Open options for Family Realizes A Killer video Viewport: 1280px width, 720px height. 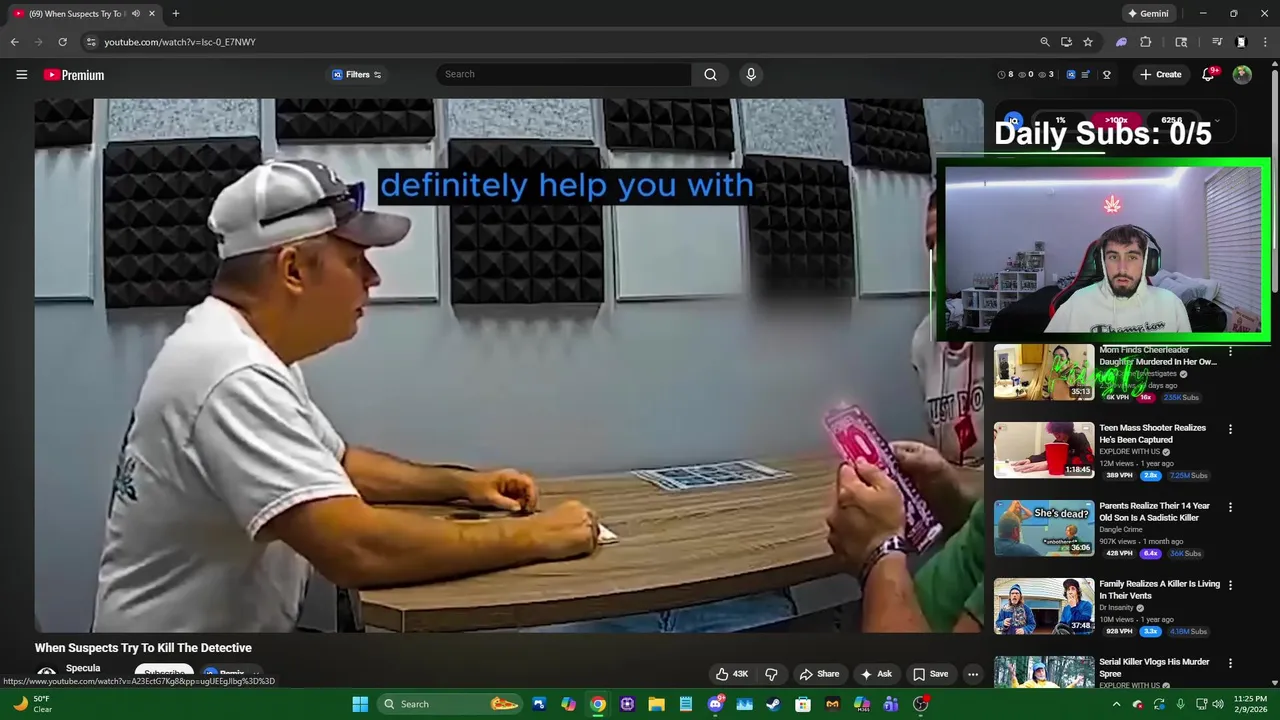1230,585
